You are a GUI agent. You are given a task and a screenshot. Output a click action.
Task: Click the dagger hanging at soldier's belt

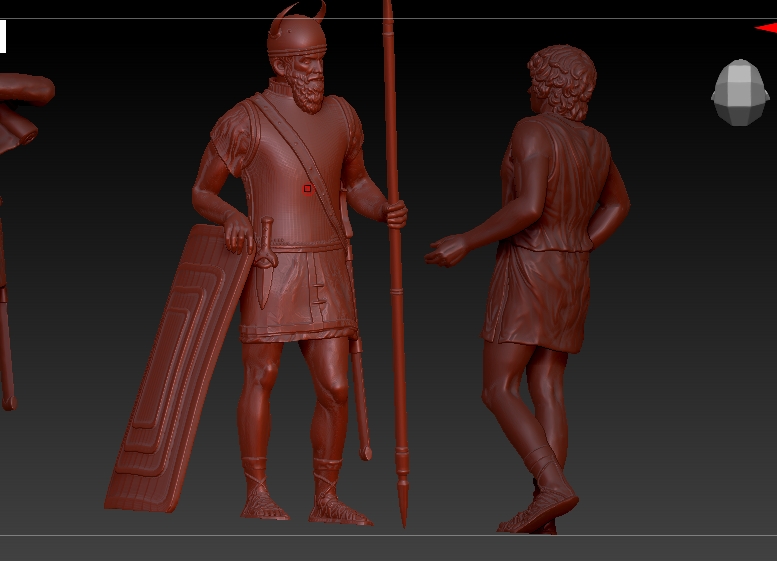(265, 262)
